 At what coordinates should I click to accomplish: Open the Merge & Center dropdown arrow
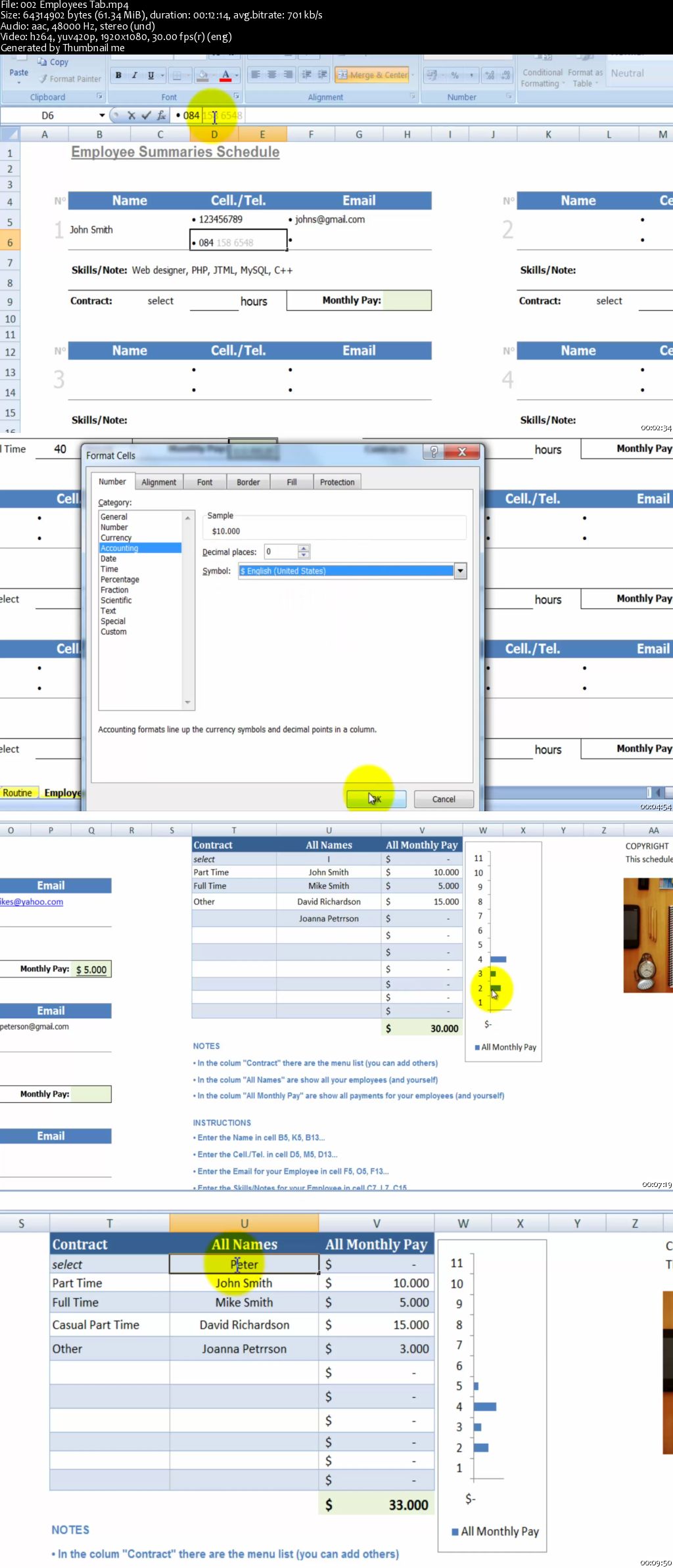[x=413, y=75]
